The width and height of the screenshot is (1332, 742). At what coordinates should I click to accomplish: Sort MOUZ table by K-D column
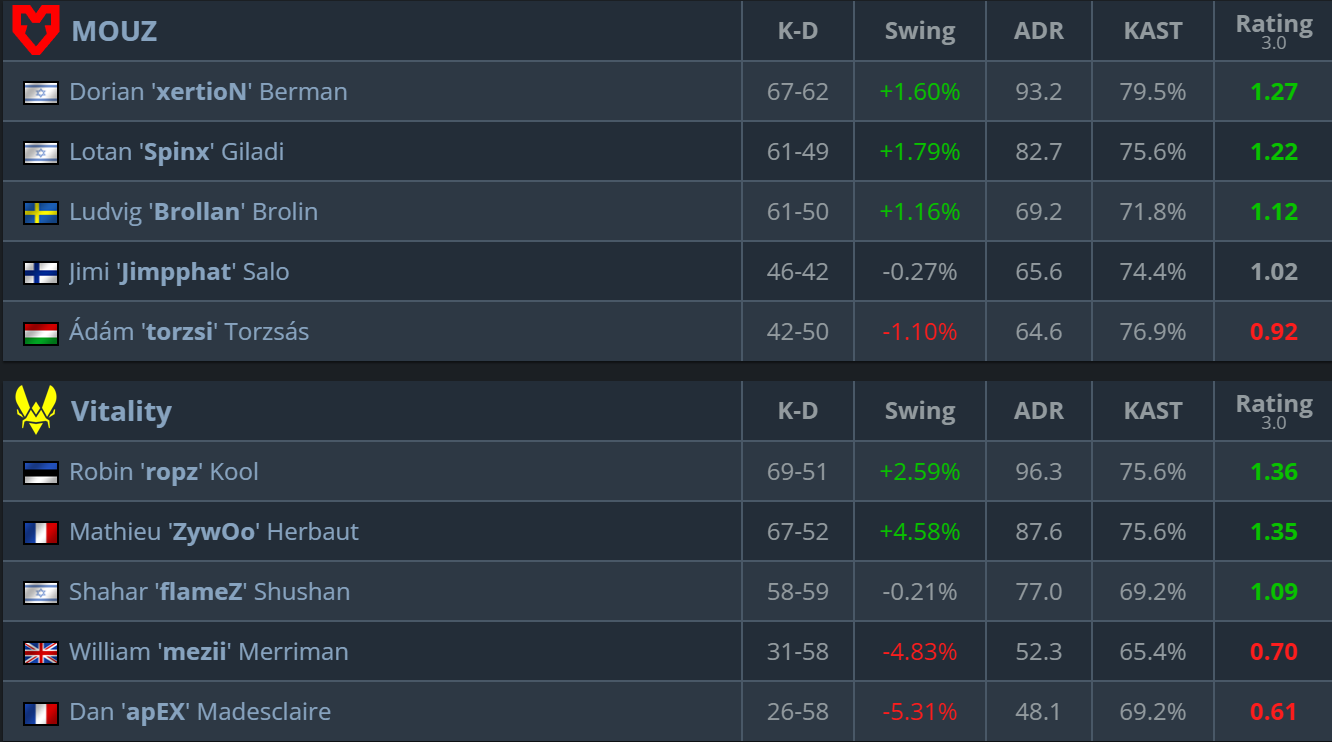(x=798, y=31)
